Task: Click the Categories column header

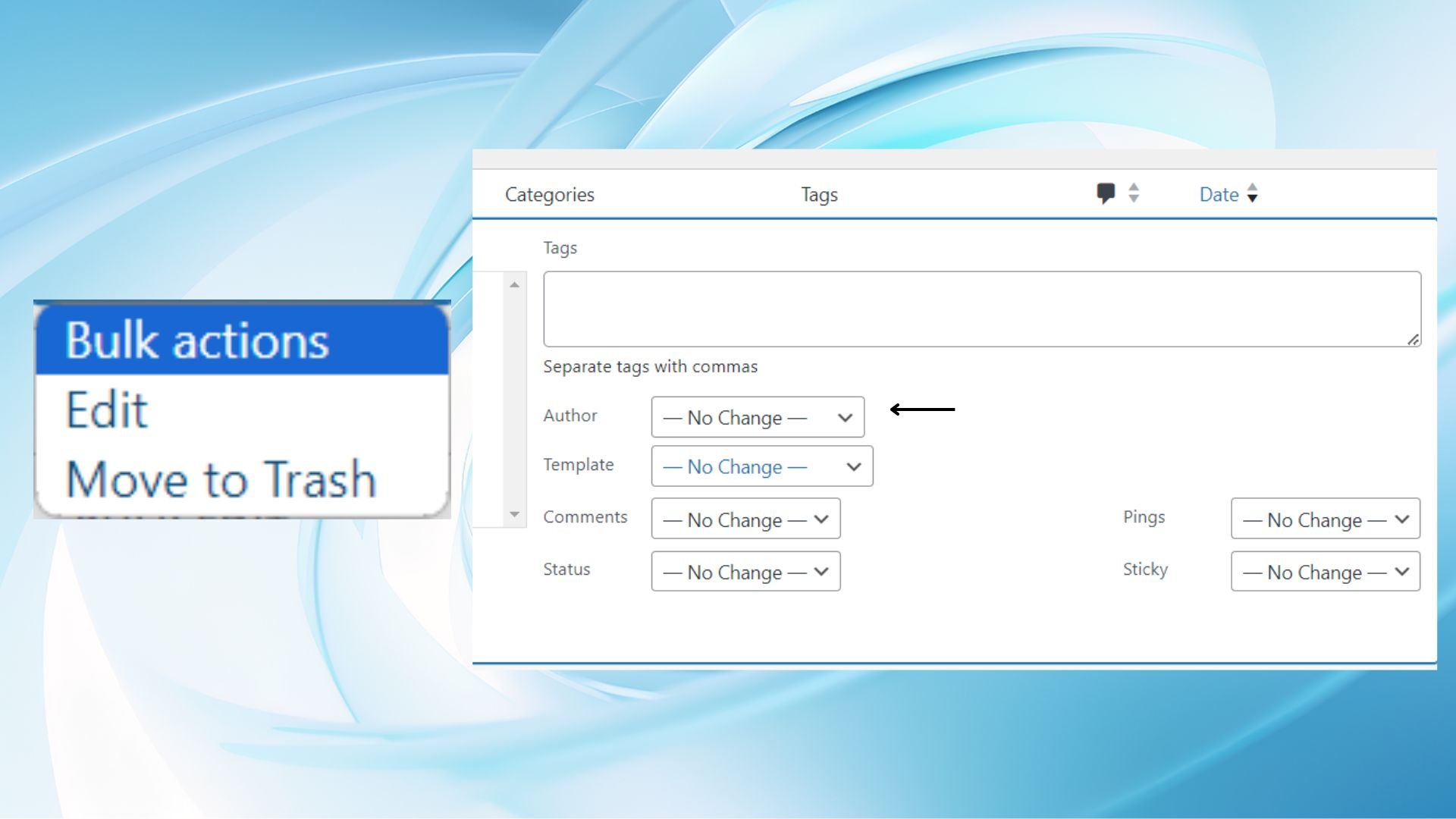Action: tap(549, 195)
